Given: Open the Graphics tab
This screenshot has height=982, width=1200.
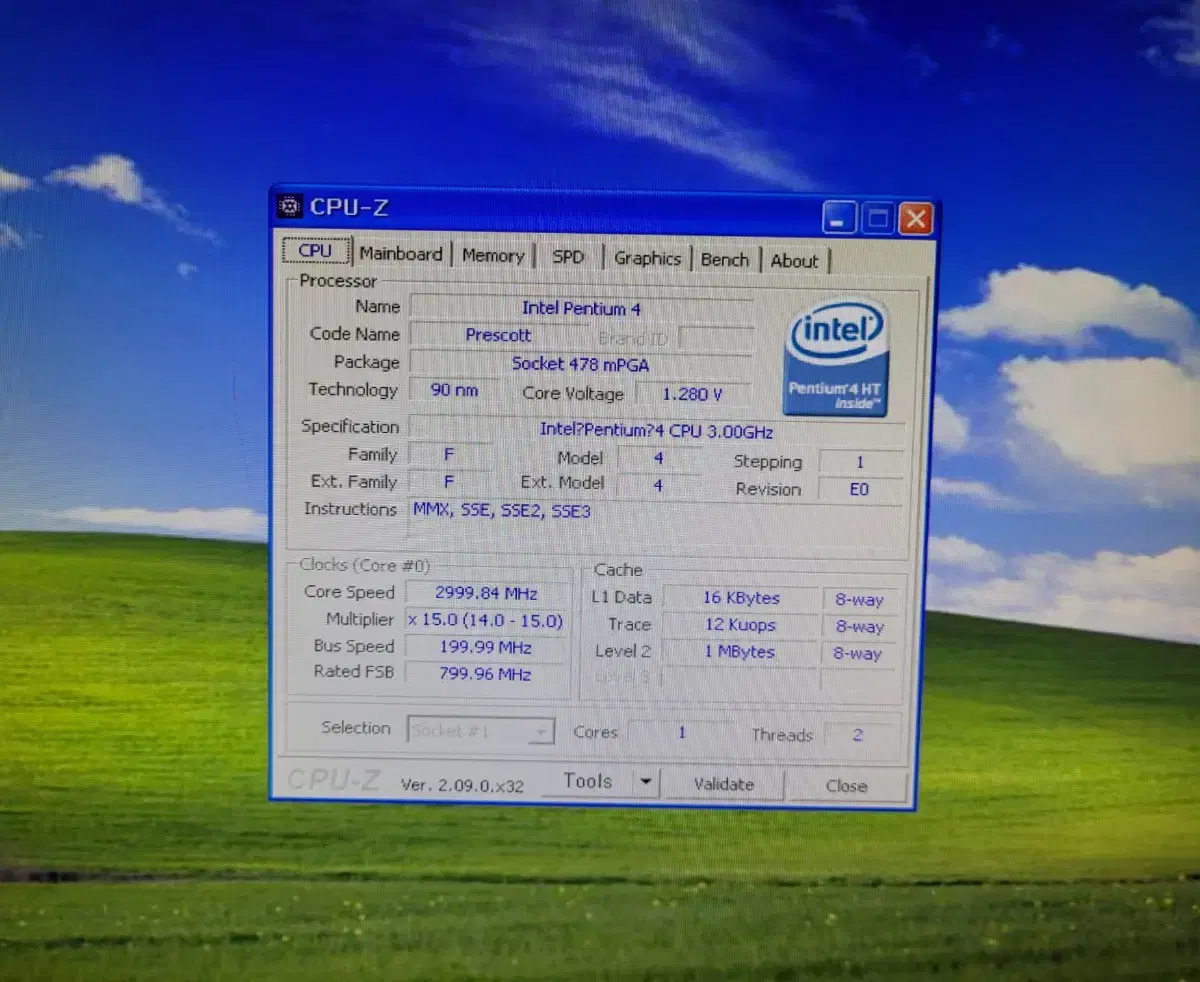Looking at the screenshot, I should (x=647, y=258).
